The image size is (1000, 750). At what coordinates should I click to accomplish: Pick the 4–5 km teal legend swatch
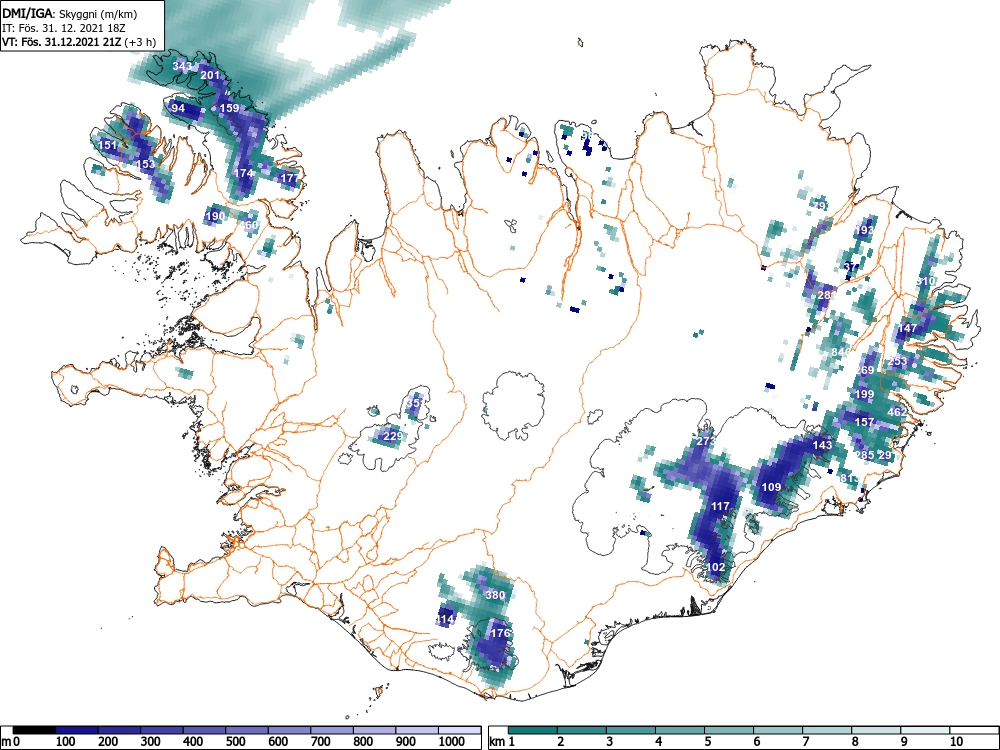pos(680,730)
